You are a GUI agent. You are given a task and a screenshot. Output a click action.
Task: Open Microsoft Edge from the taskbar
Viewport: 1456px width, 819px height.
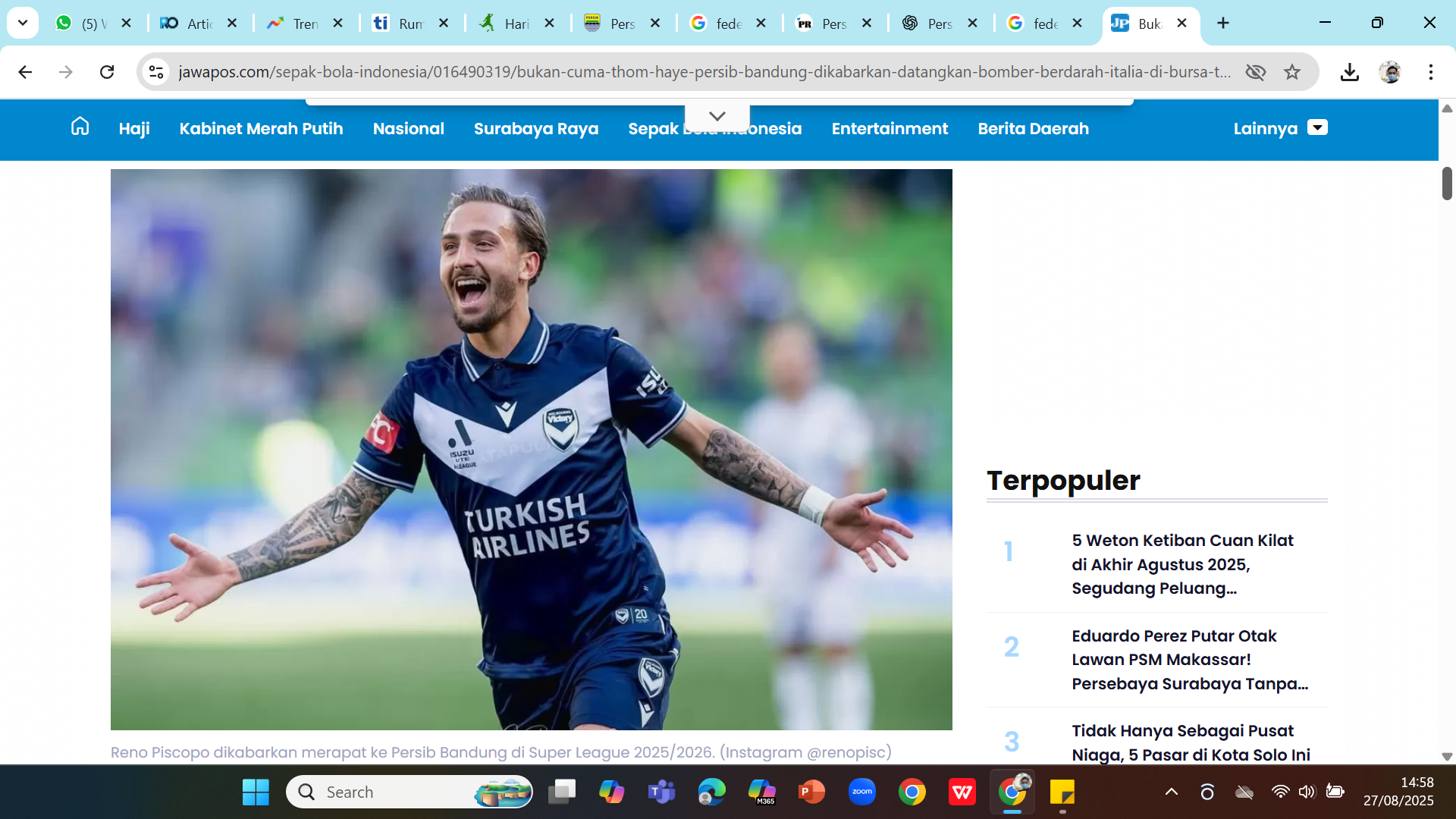coord(711,792)
